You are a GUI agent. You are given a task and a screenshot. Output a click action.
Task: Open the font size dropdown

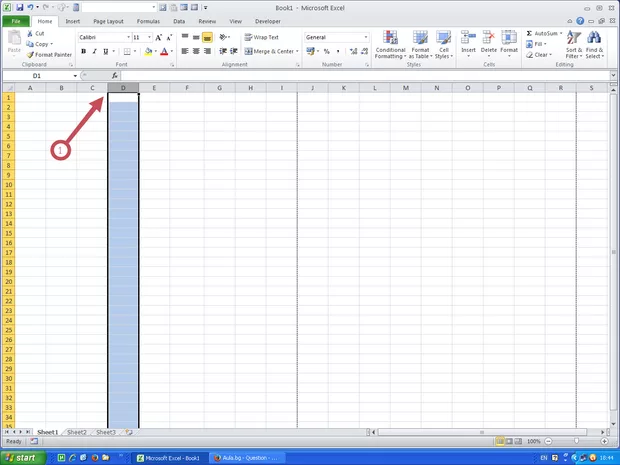click(149, 37)
